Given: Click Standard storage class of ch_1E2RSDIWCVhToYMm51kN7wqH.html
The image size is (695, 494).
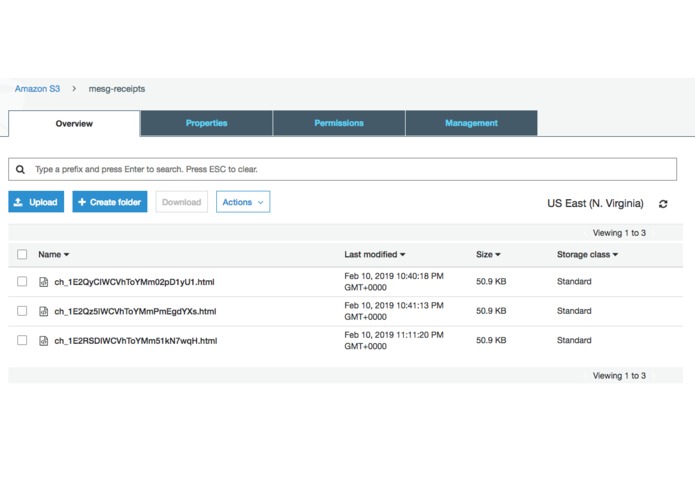Looking at the screenshot, I should (574, 340).
